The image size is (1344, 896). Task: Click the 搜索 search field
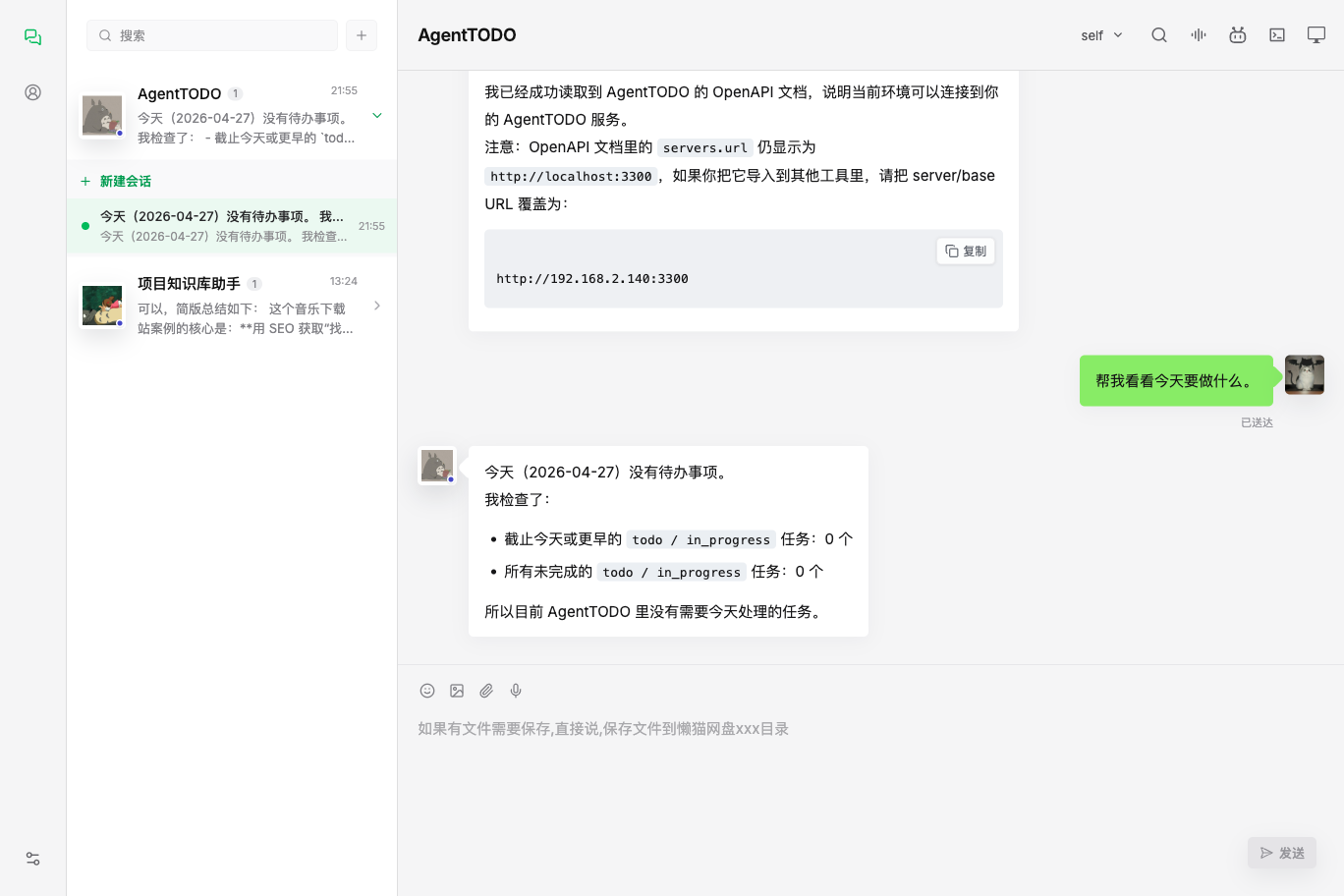(212, 35)
